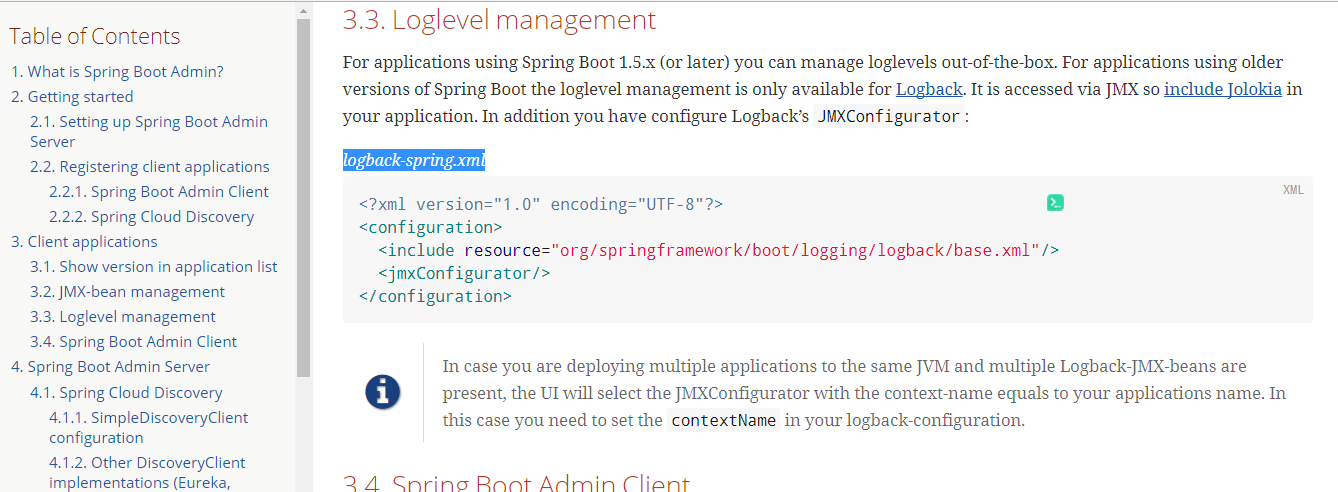Jump to '3.4. Spring Boot Admin Client' sidebar link
This screenshot has width=1338, height=492.
(x=134, y=342)
